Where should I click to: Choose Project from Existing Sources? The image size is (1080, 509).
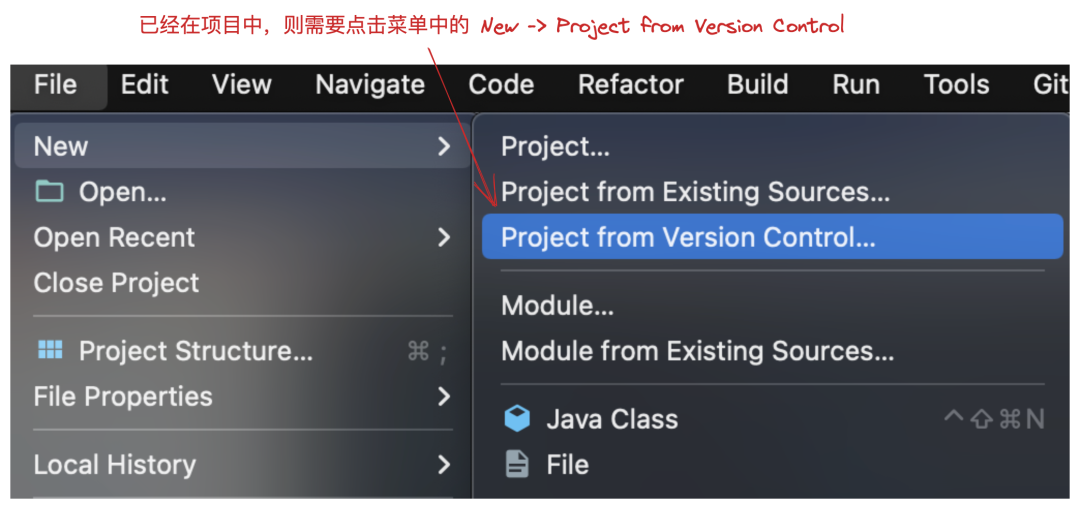(695, 192)
